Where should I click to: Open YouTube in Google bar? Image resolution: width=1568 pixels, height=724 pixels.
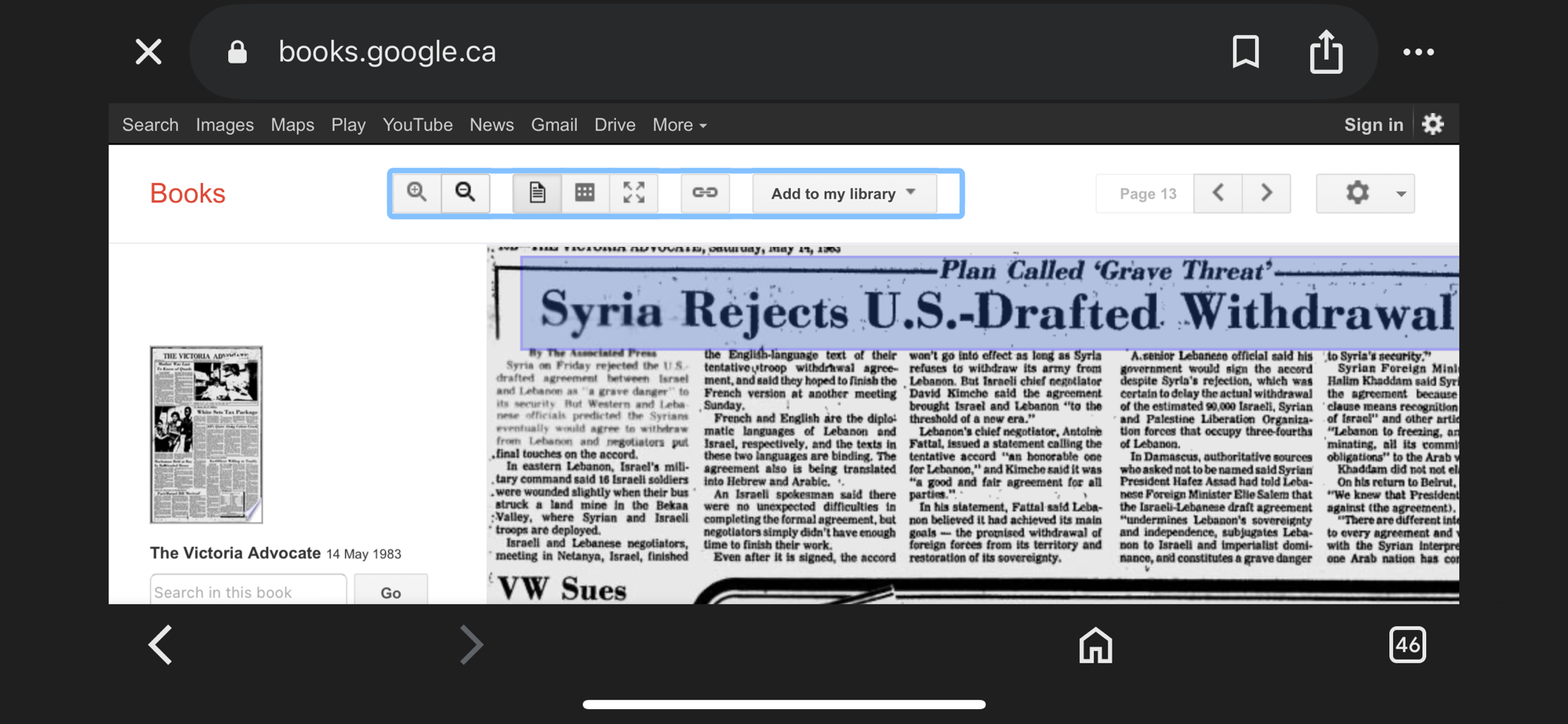tap(418, 125)
